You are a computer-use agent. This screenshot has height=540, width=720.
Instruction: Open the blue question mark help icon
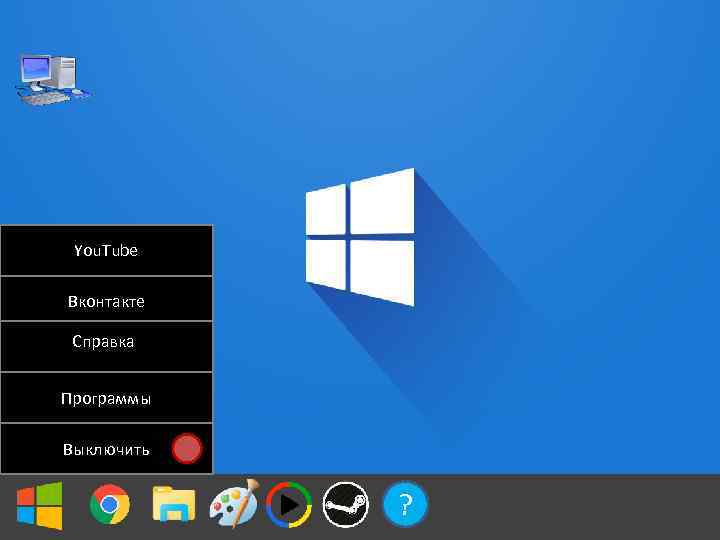point(405,504)
